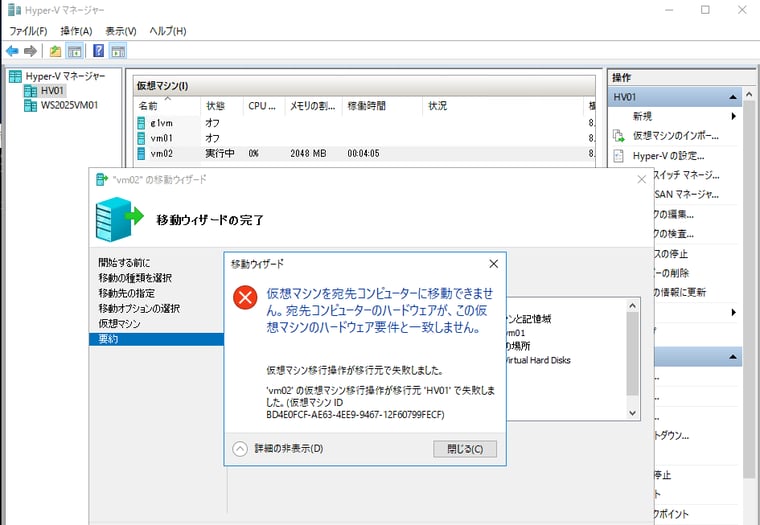
Task: Click the シャットダウン action in lower pane
Action: 671,436
